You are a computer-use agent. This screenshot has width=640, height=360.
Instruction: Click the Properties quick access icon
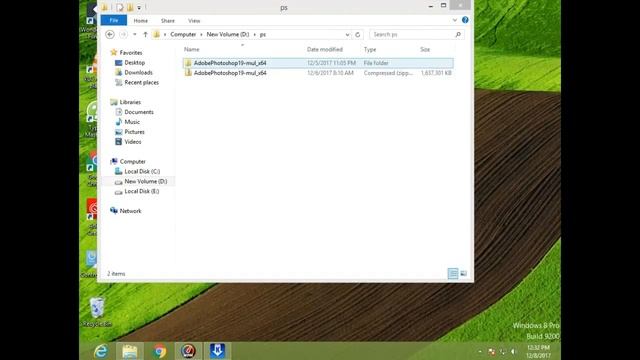[x=120, y=7]
